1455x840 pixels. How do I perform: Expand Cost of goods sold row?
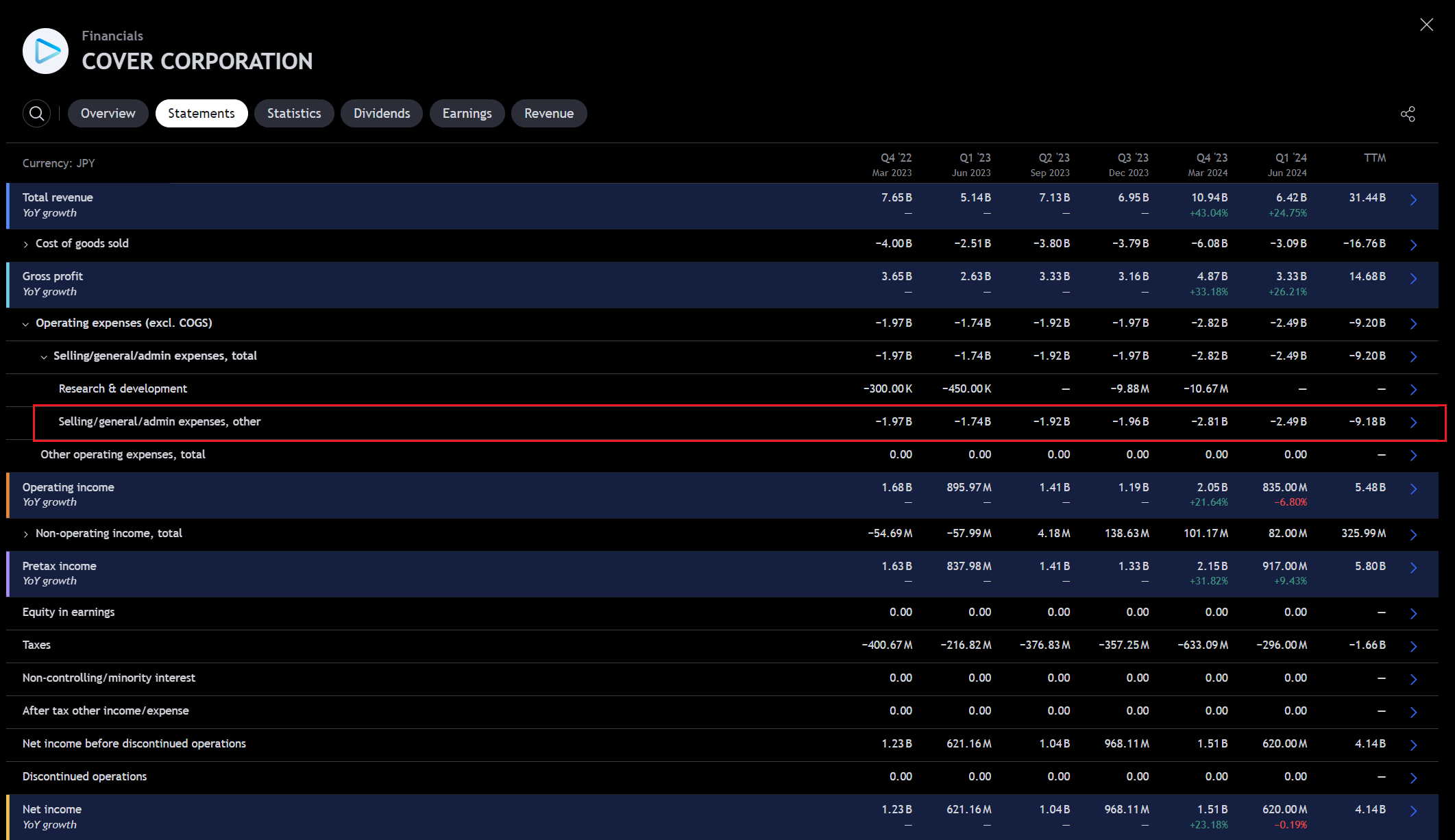[x=26, y=245]
